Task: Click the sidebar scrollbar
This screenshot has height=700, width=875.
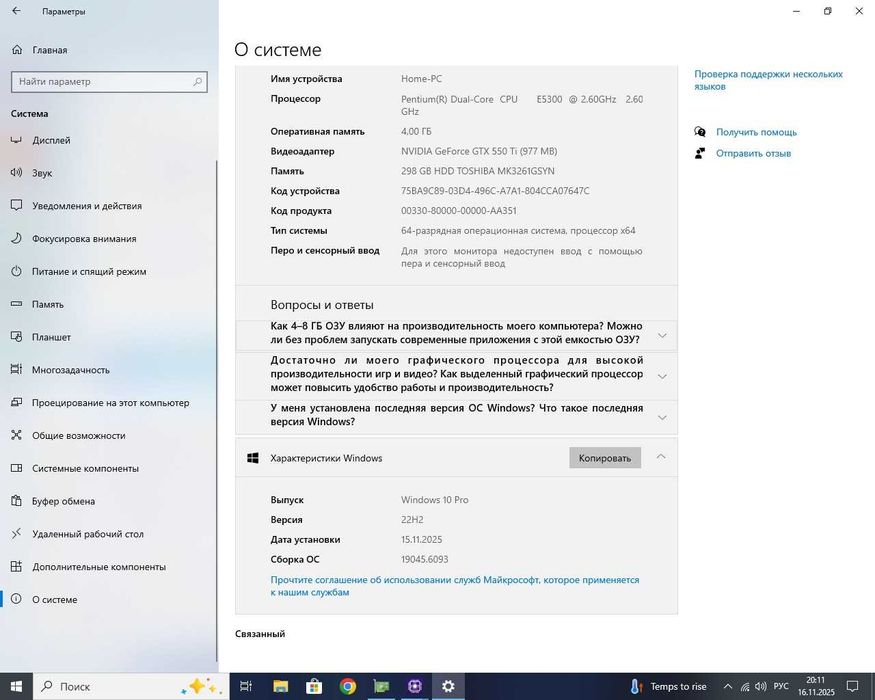Action: tap(217, 410)
